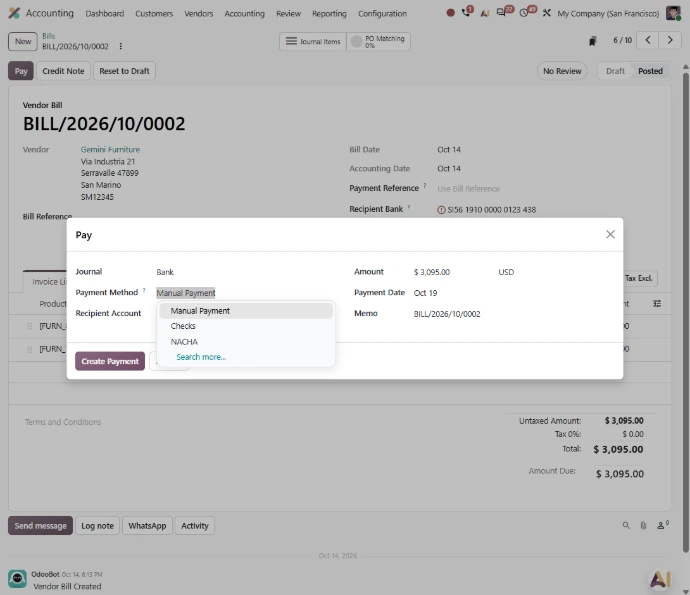Open the Accounting app home logo

(14, 13)
